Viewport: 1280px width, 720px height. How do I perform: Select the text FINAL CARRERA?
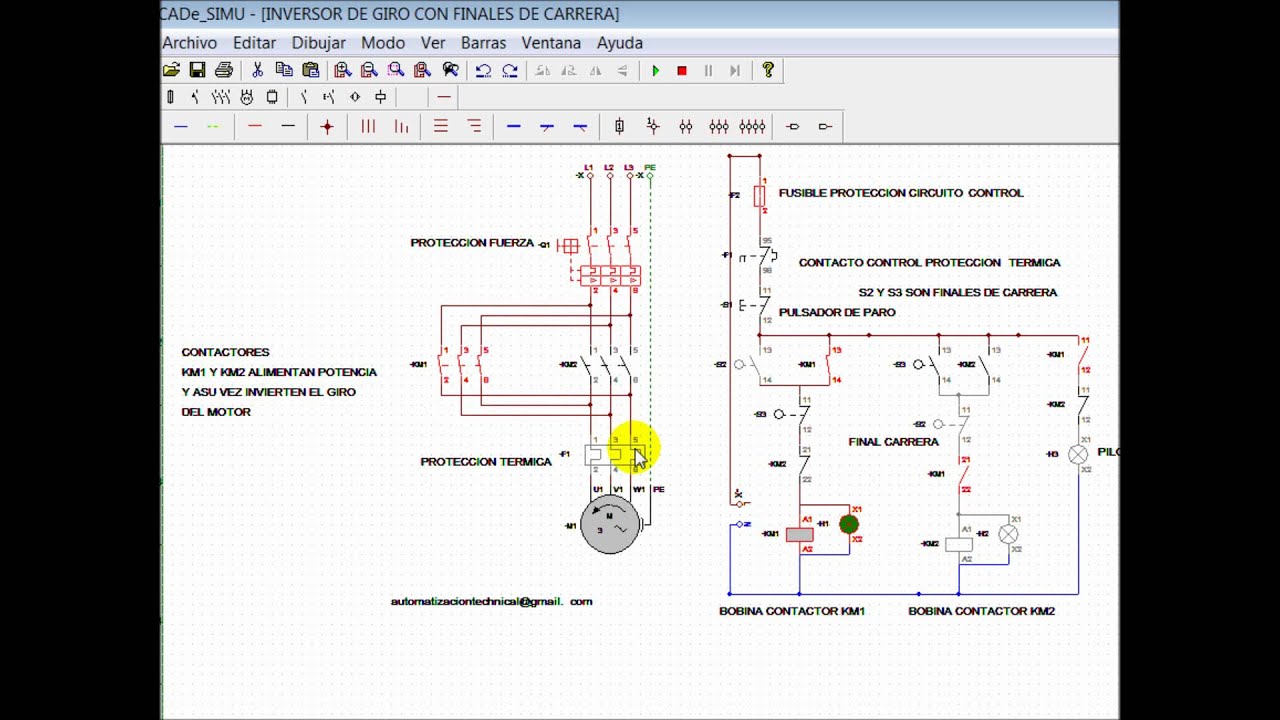894,442
